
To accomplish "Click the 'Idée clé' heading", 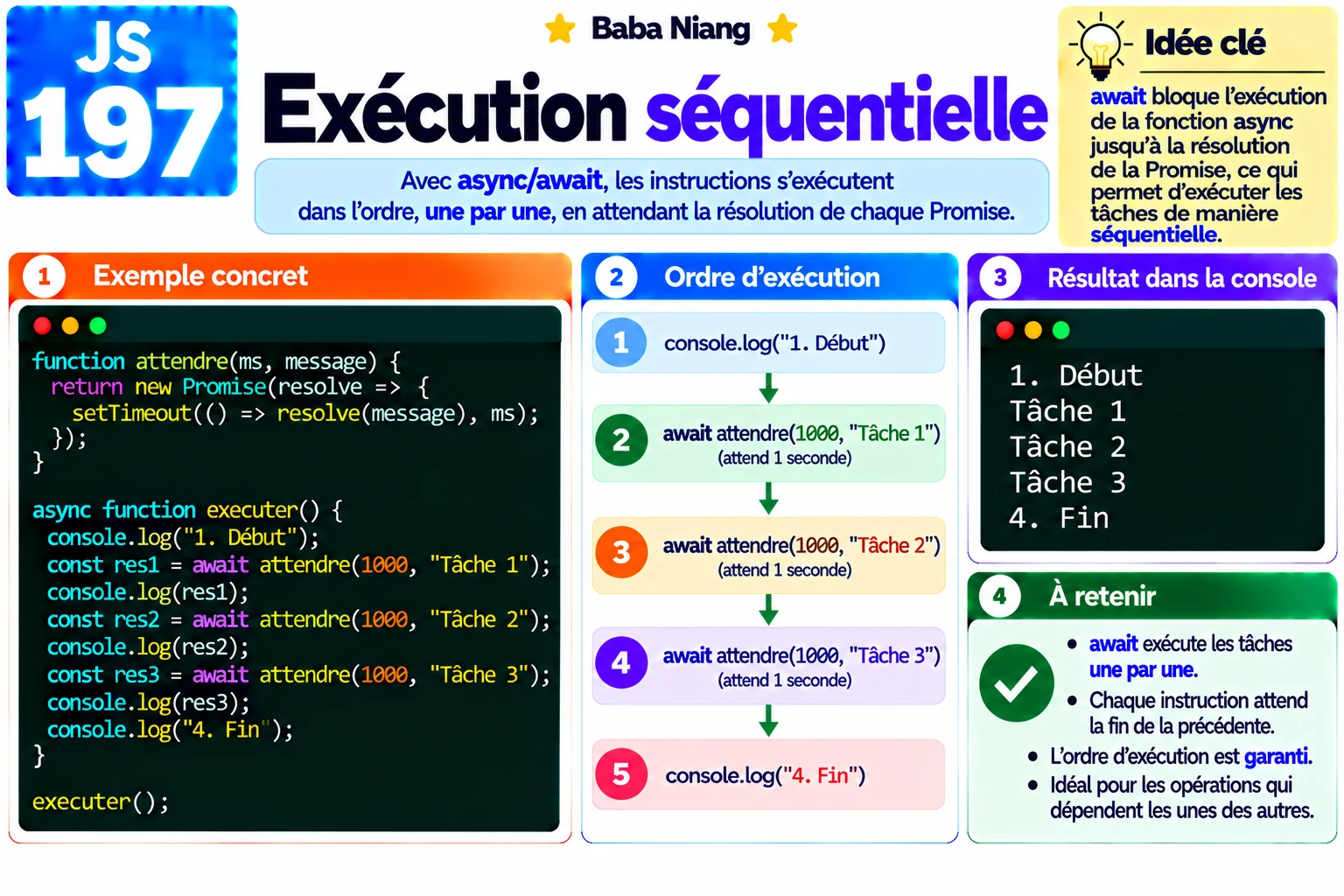I will point(1205,43).
